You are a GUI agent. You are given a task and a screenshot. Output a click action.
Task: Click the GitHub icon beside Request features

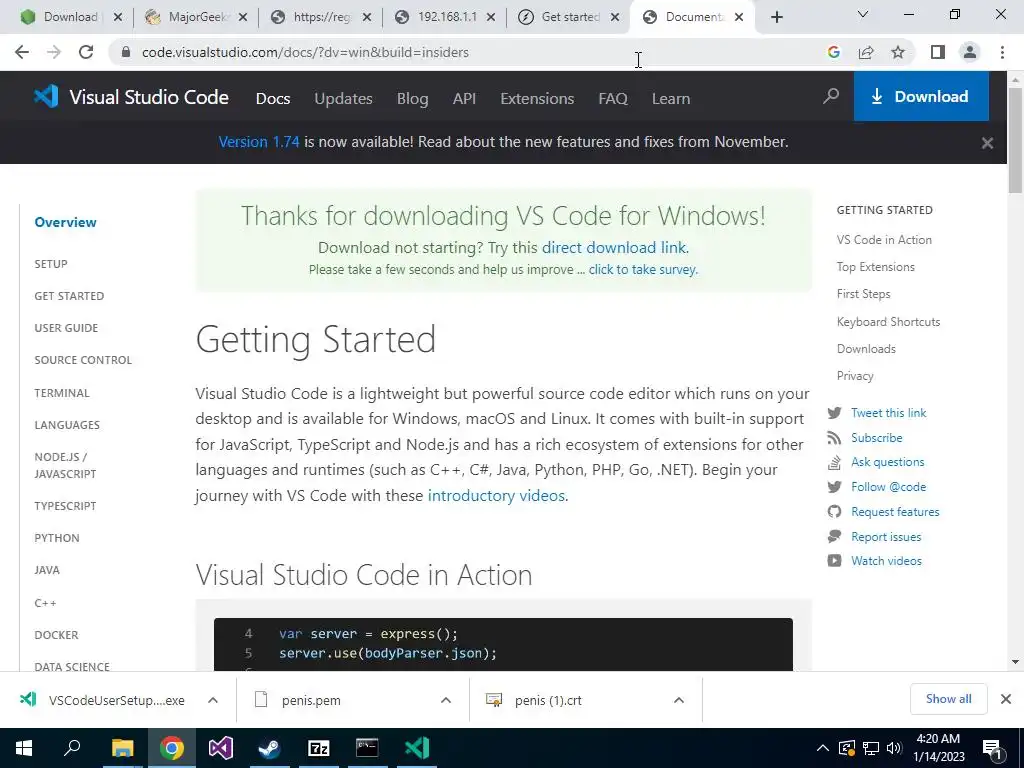click(834, 511)
